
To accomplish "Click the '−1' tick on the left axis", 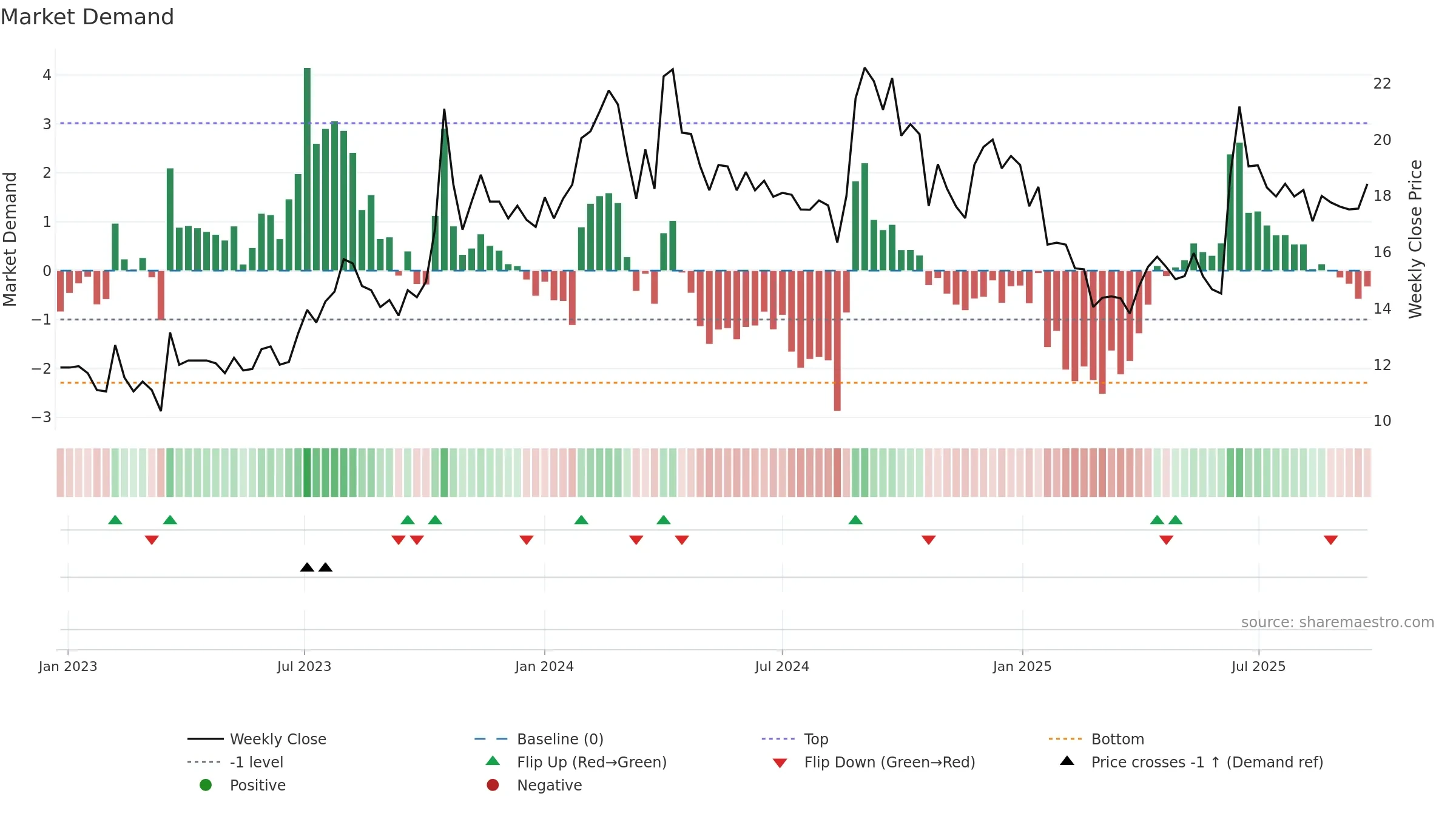I will [x=41, y=319].
